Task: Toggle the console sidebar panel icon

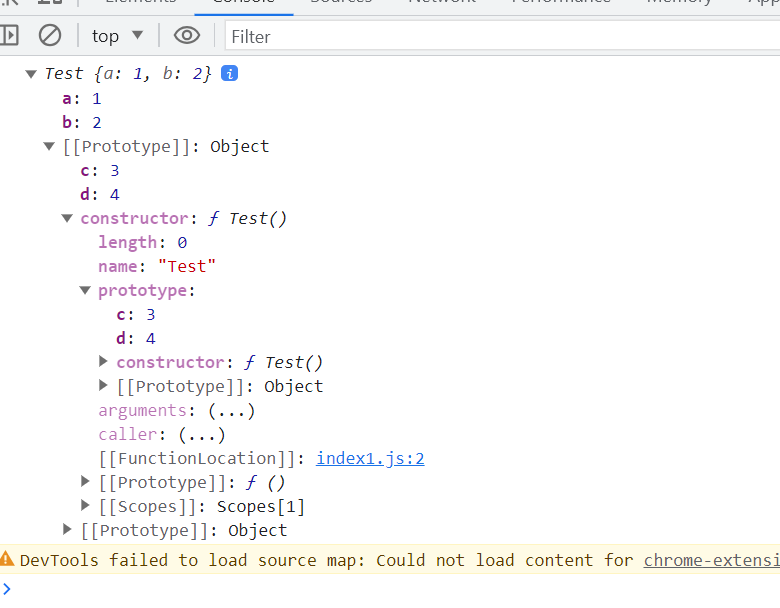Action: (x=9, y=36)
